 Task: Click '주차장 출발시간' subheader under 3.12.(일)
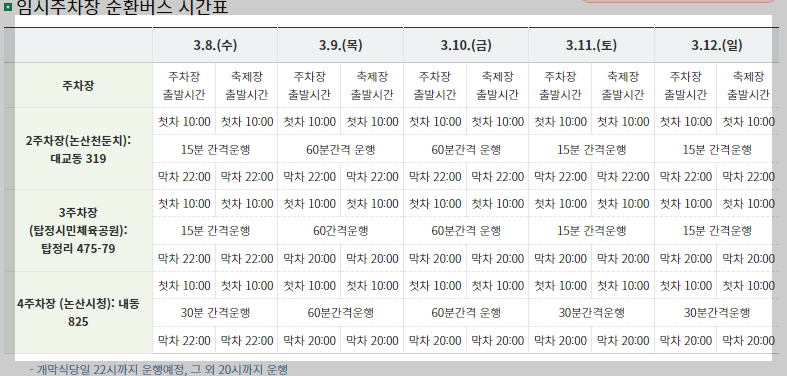tap(686, 86)
